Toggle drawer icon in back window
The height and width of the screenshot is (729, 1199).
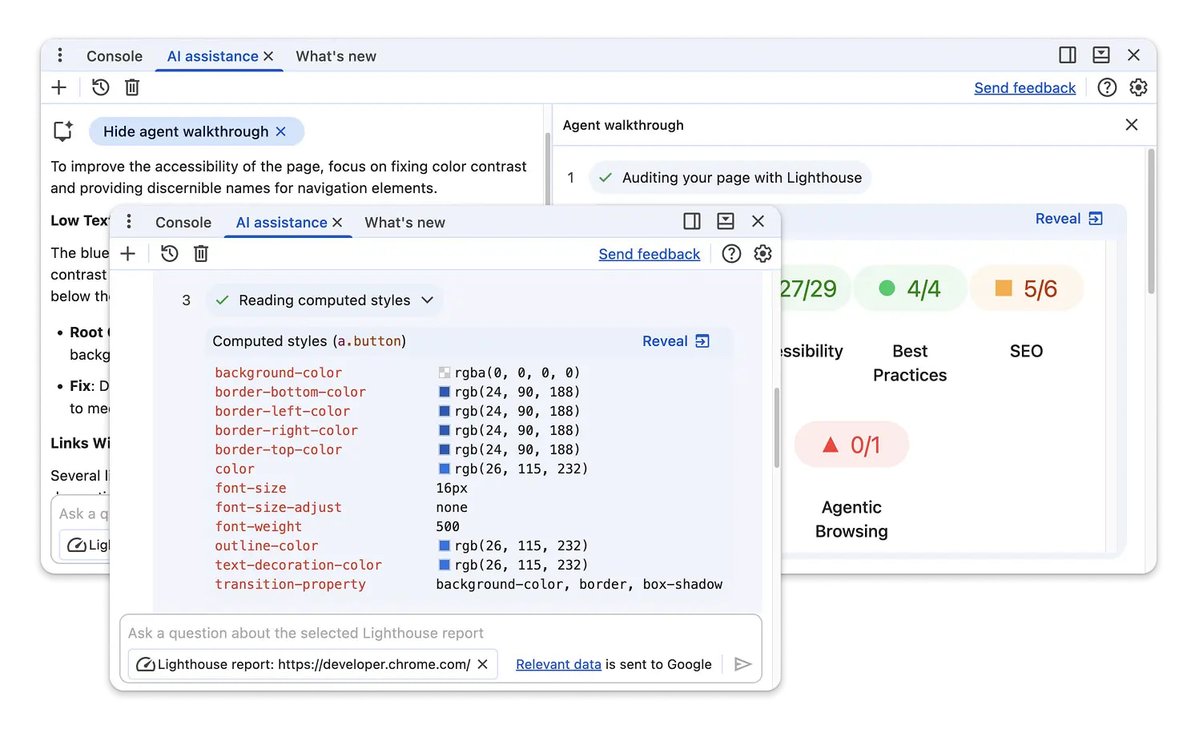pyautogui.click(x=1101, y=55)
